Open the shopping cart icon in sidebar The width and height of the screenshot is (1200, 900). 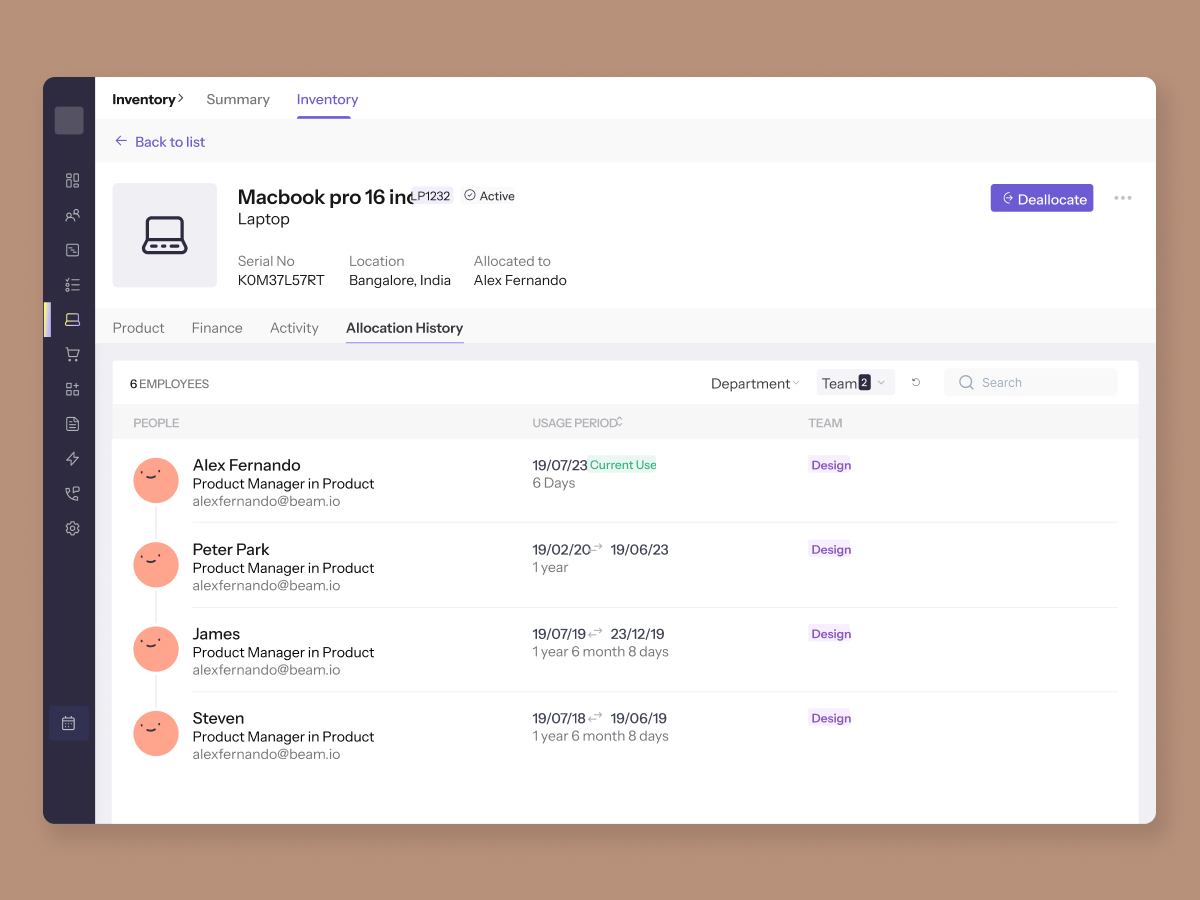pyautogui.click(x=72, y=354)
